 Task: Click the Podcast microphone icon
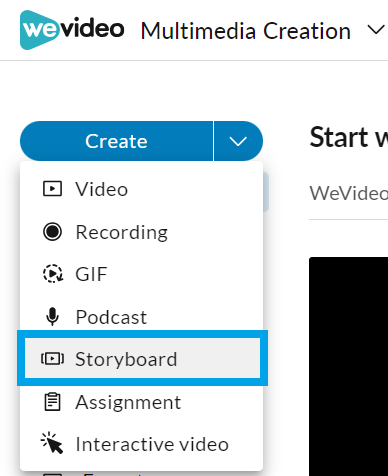point(52,316)
